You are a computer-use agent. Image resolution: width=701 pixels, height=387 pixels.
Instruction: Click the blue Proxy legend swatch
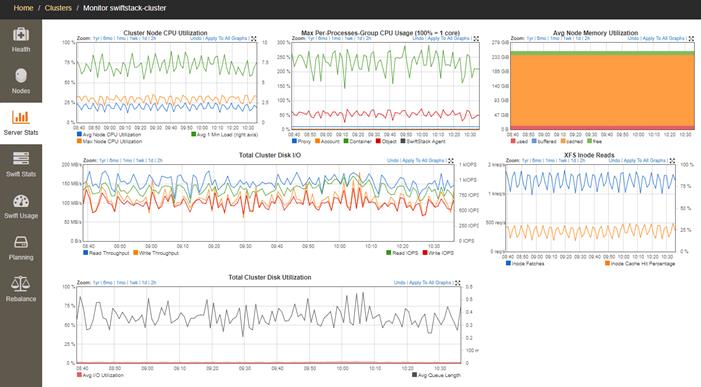pyautogui.click(x=294, y=141)
